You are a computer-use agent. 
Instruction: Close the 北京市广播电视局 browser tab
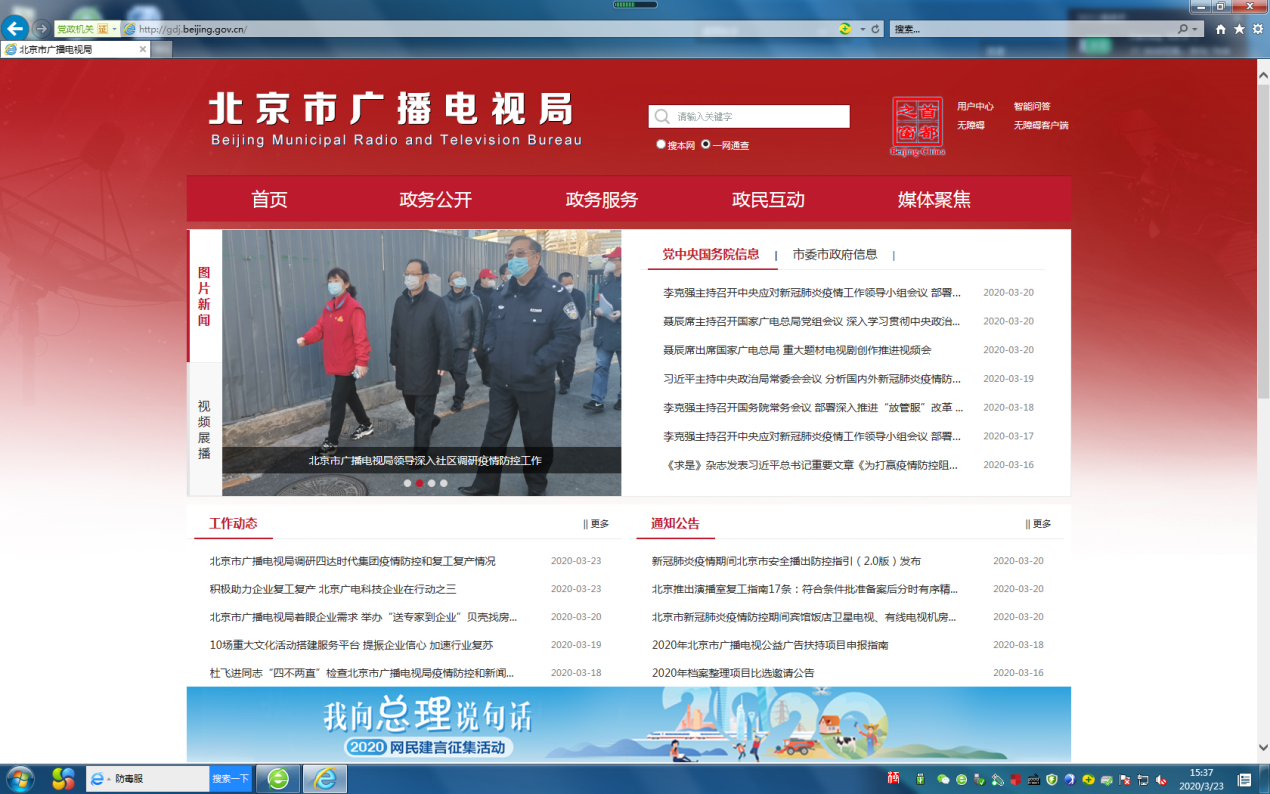pos(142,49)
